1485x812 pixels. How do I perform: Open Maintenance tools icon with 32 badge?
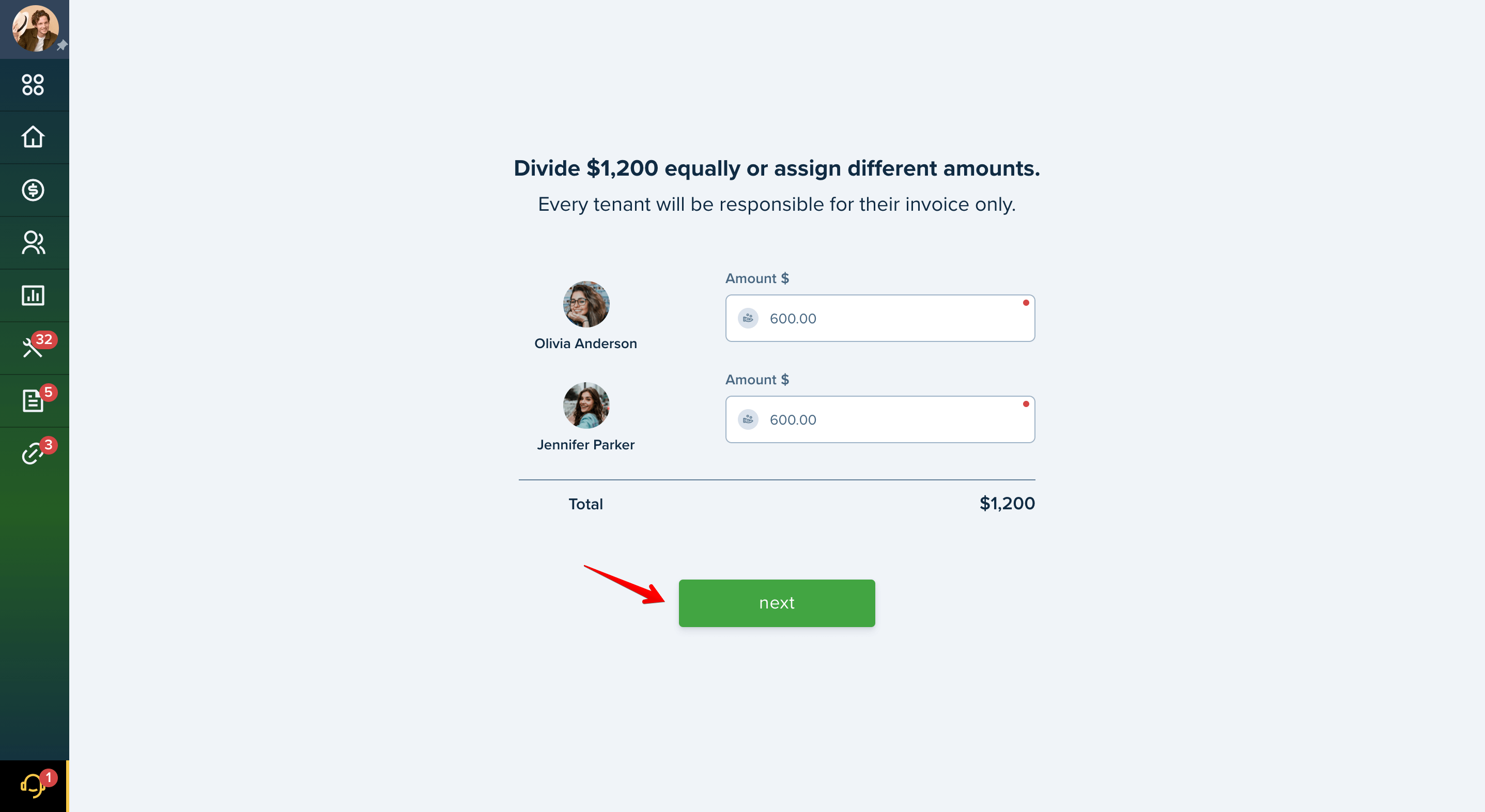33,348
